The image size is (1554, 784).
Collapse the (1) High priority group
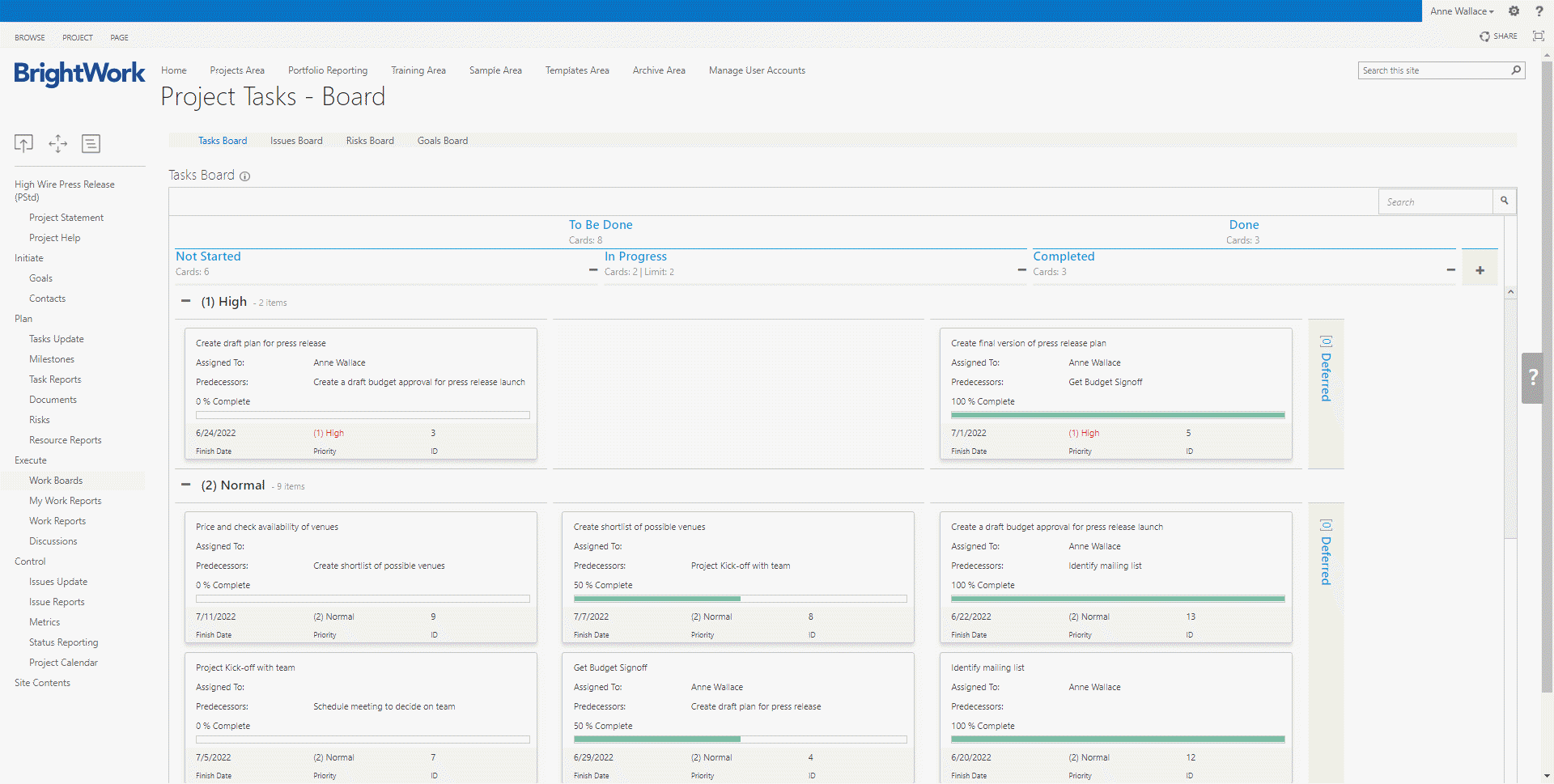(186, 301)
